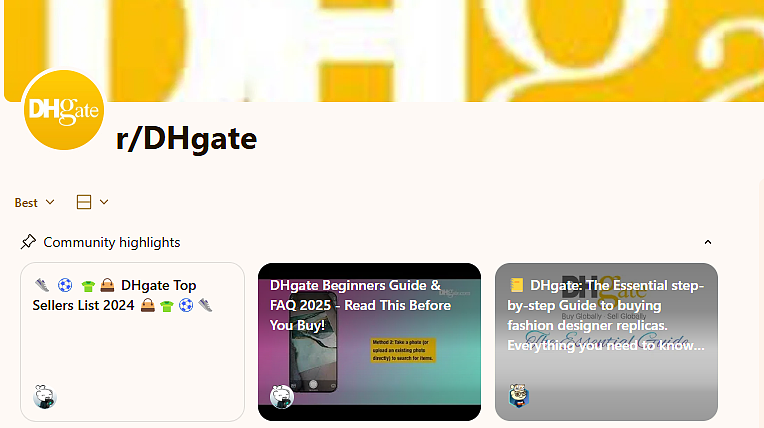Open DHgate Beginners Guide & FAQ 2025 post

(369, 342)
